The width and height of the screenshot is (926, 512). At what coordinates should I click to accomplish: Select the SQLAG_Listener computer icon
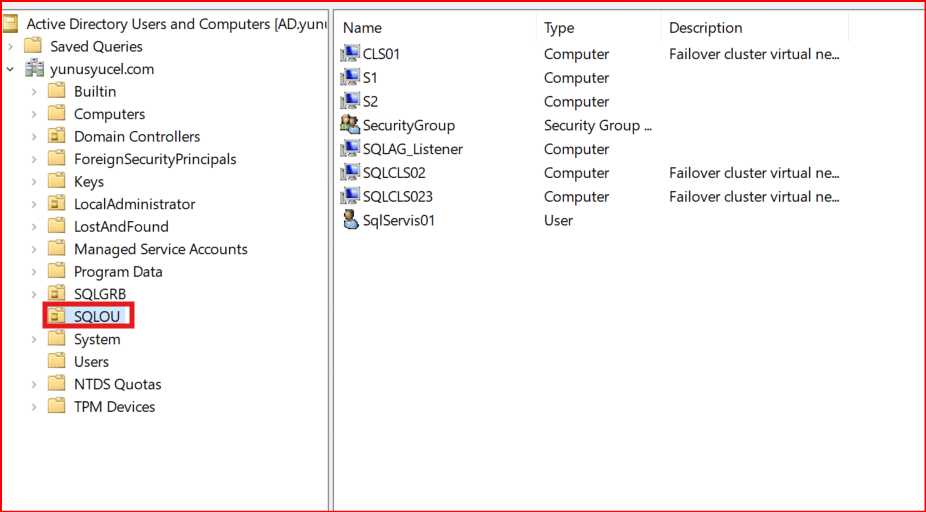point(350,149)
